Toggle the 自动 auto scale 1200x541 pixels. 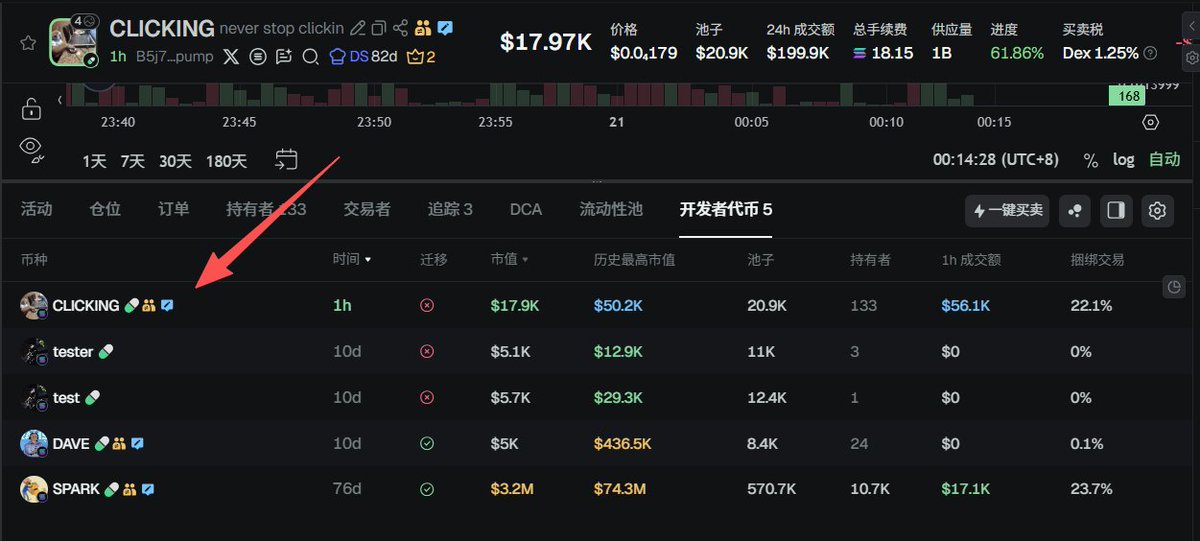point(1164,160)
